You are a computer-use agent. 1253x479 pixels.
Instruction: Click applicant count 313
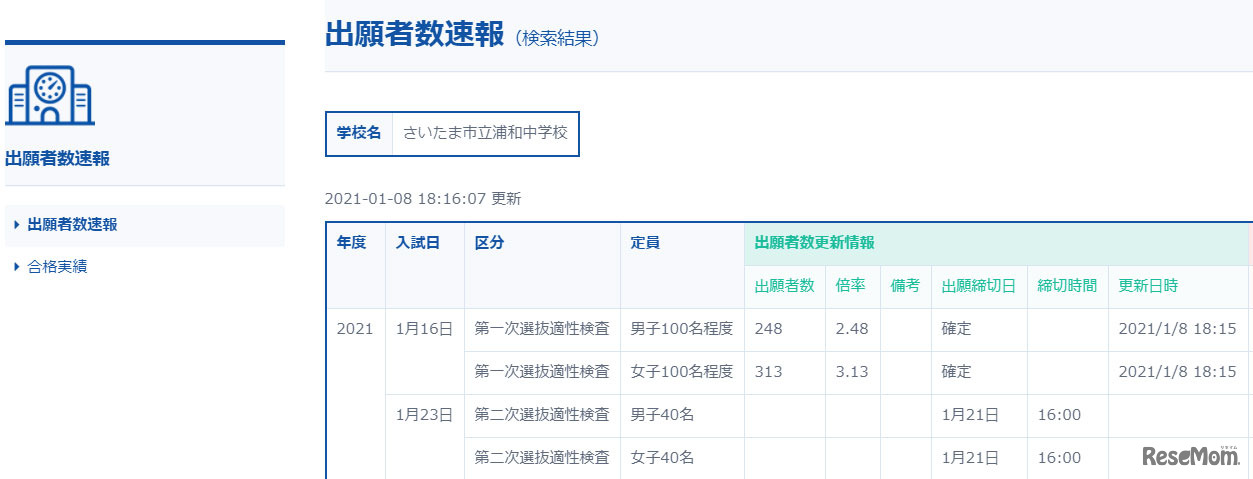pos(769,371)
